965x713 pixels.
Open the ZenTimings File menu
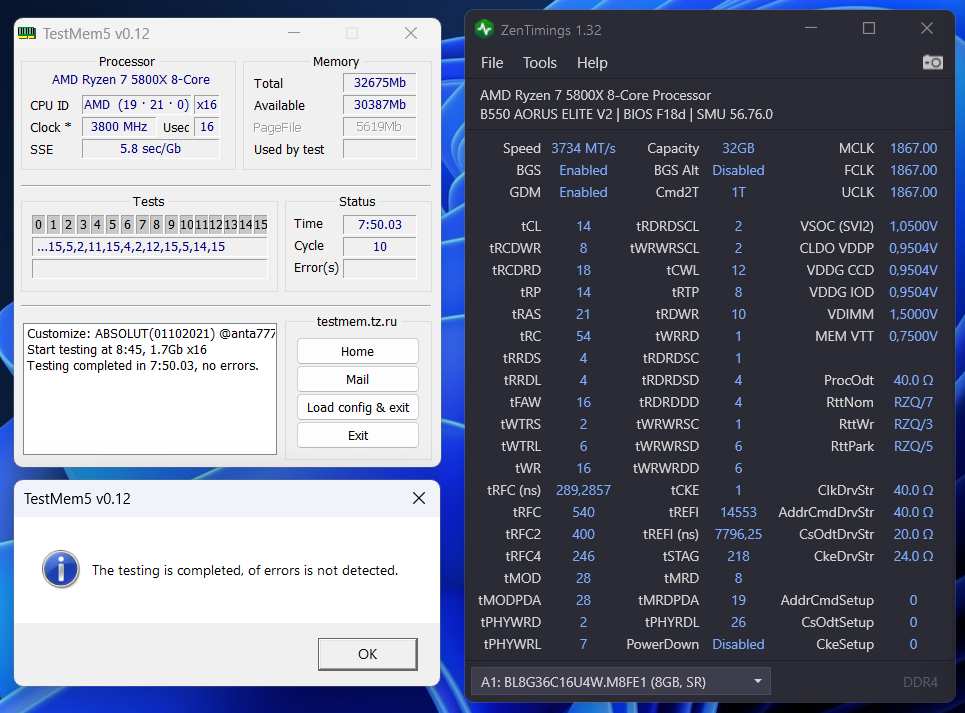[x=492, y=63]
